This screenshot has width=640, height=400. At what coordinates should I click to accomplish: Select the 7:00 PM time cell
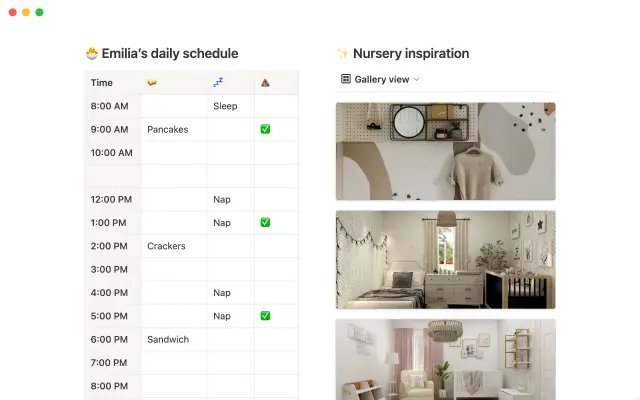click(113, 362)
